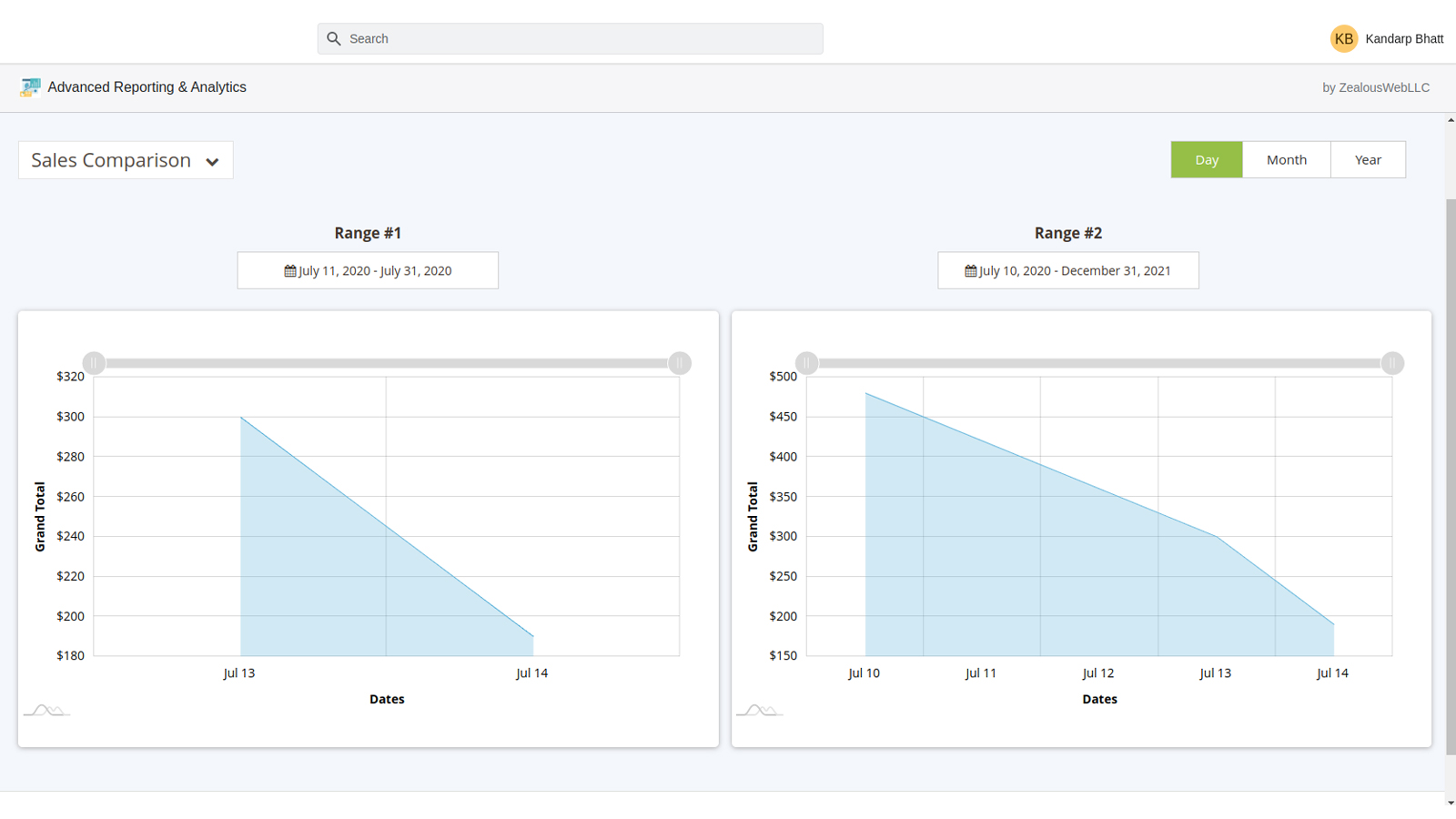This screenshot has height=819, width=1456.
Task: Click the Kandarp Bhatt account name
Action: coord(1403,39)
